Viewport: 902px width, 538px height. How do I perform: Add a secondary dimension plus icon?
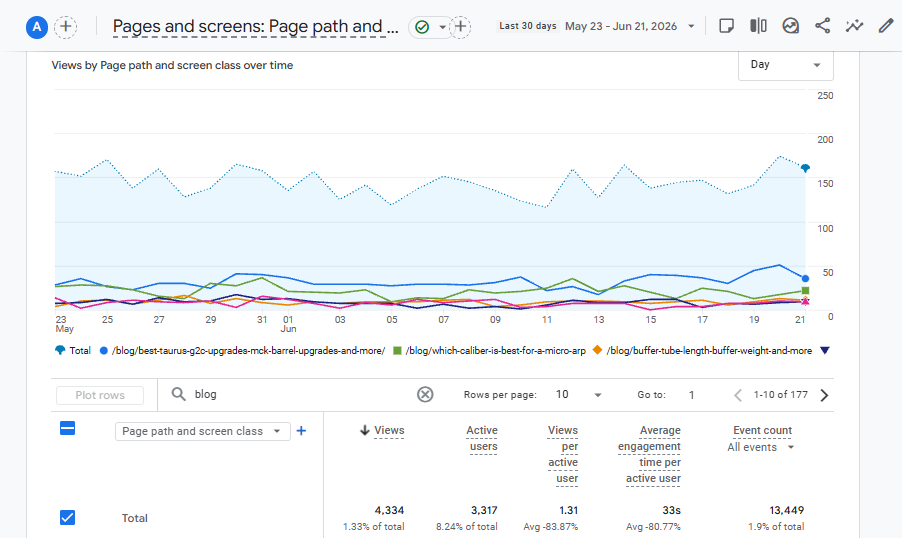301,431
